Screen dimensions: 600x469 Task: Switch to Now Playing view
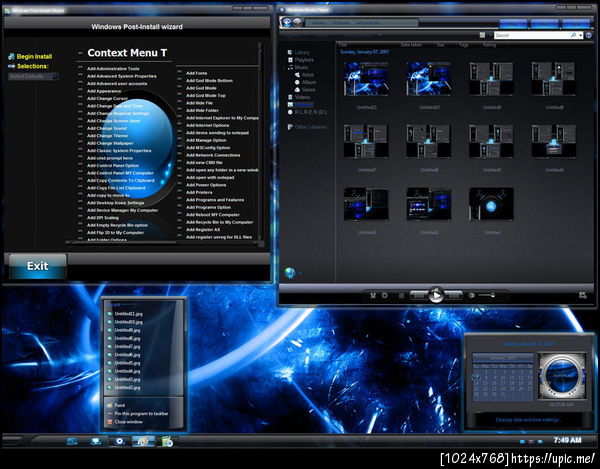582,295
